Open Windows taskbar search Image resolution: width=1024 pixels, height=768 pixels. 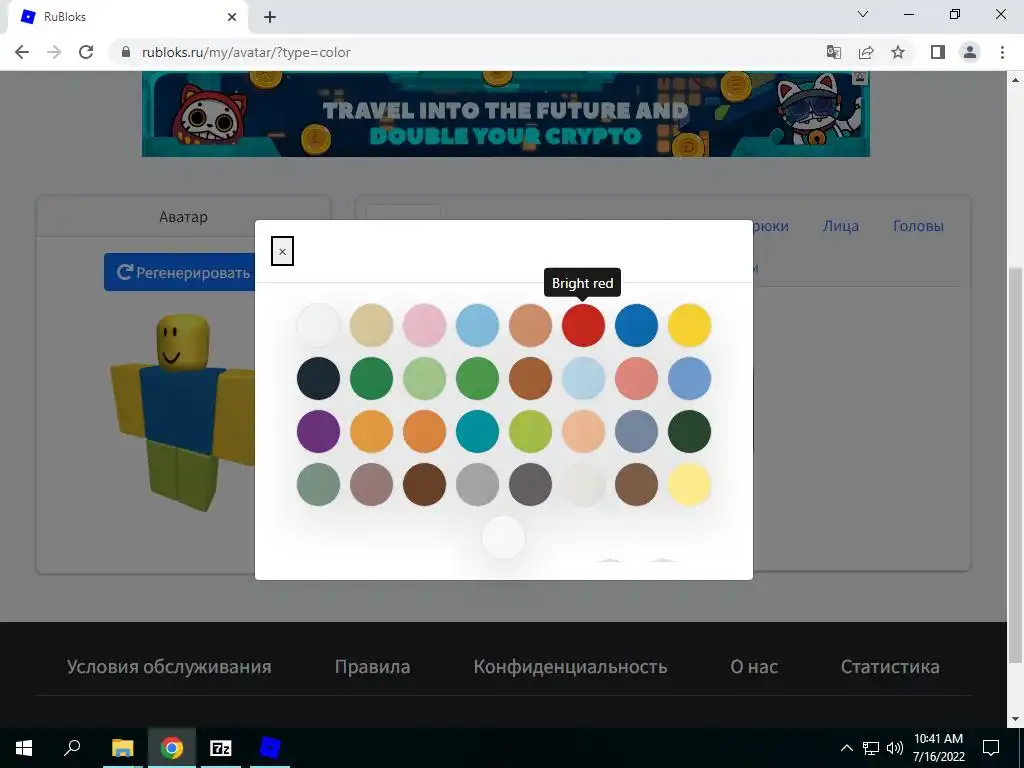click(x=72, y=748)
